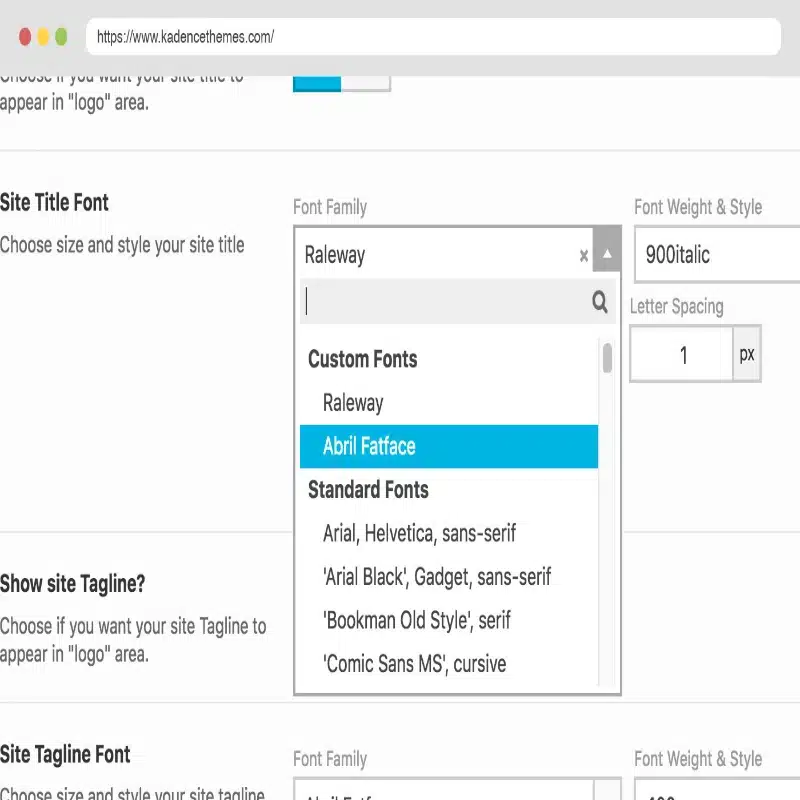800x800 pixels.
Task: Click the browser URL address bar
Action: (x=432, y=37)
